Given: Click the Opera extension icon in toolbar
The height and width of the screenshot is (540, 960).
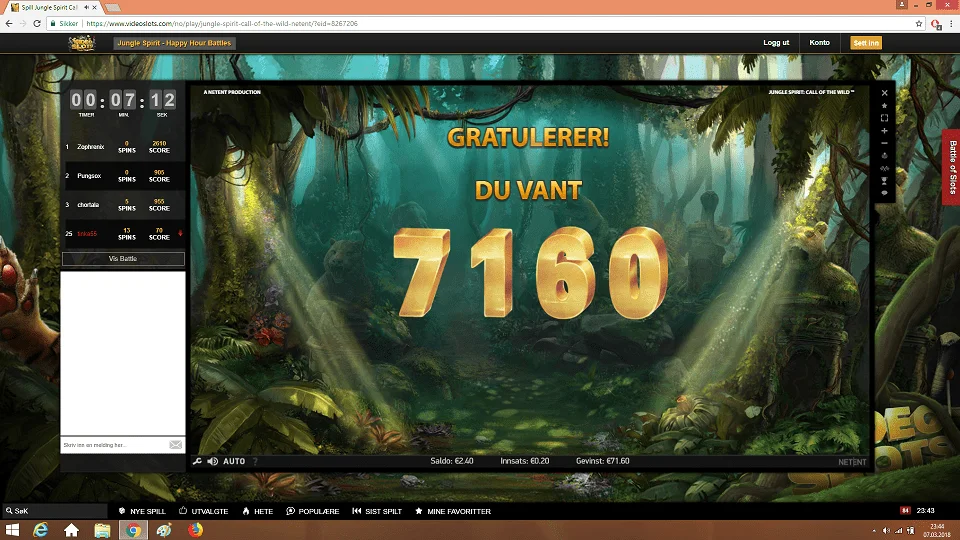Looking at the screenshot, I should [936, 24].
